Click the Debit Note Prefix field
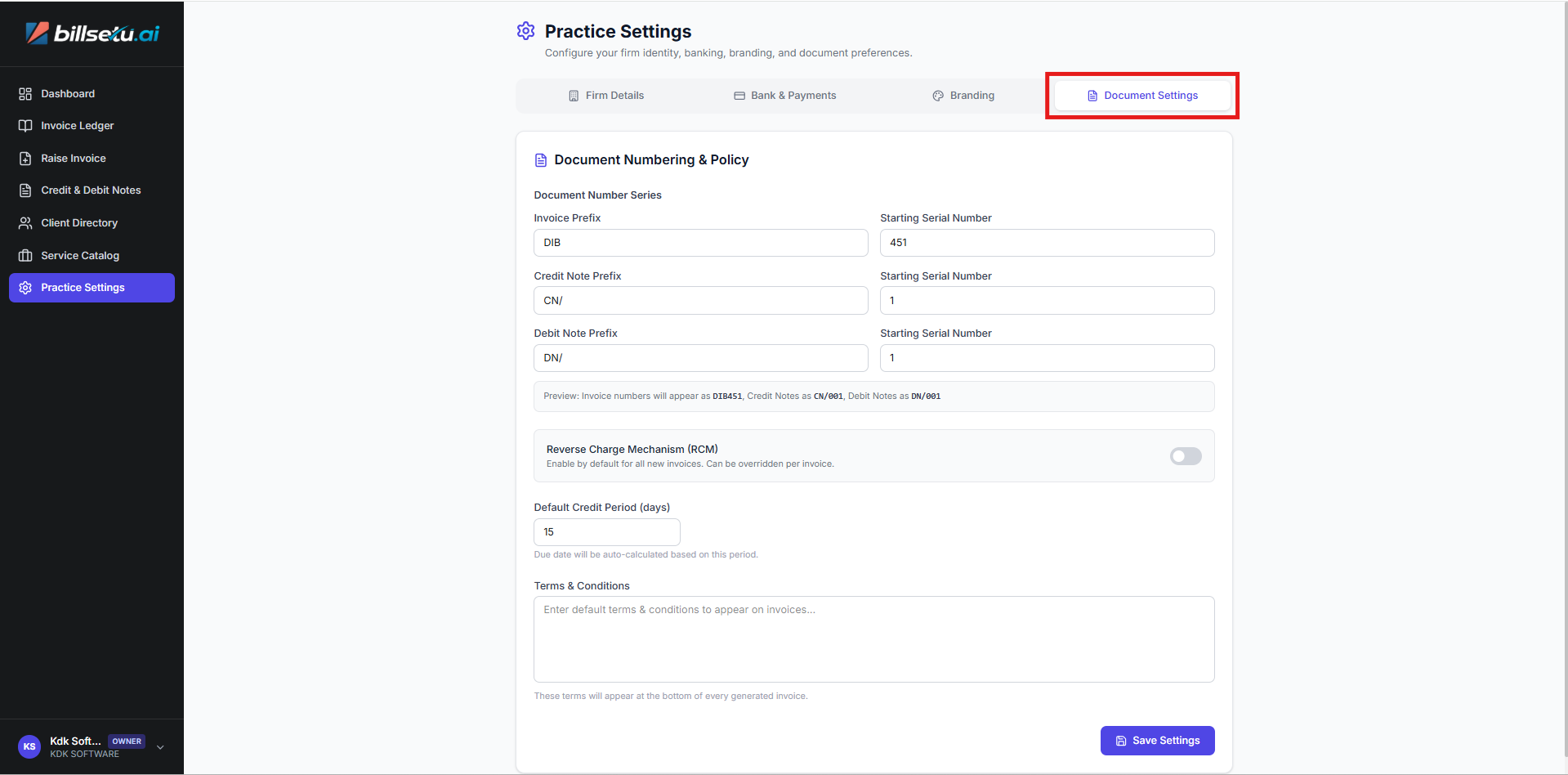Viewport: 1568px width, 775px height. 700,358
